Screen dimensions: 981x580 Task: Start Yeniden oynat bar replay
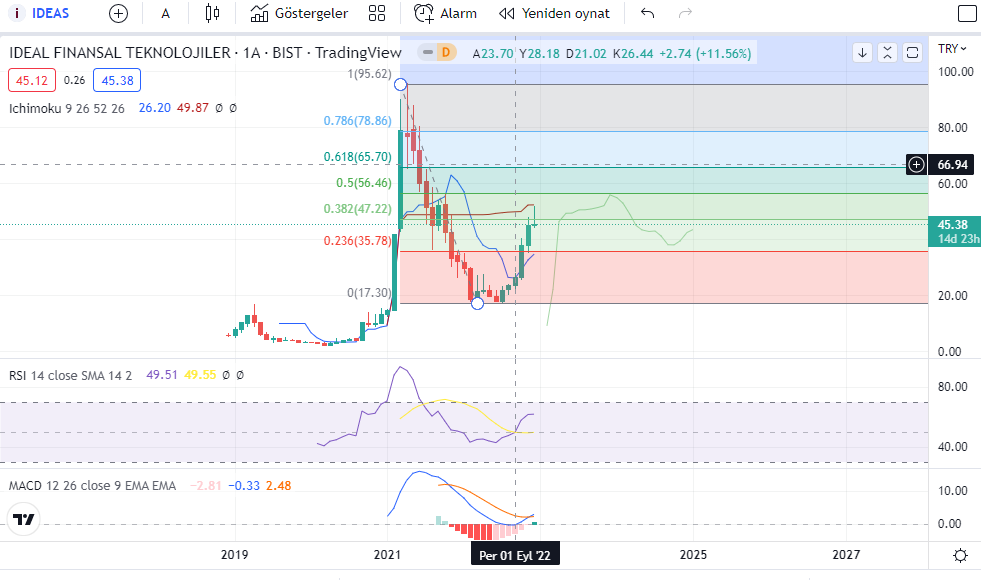coord(554,13)
